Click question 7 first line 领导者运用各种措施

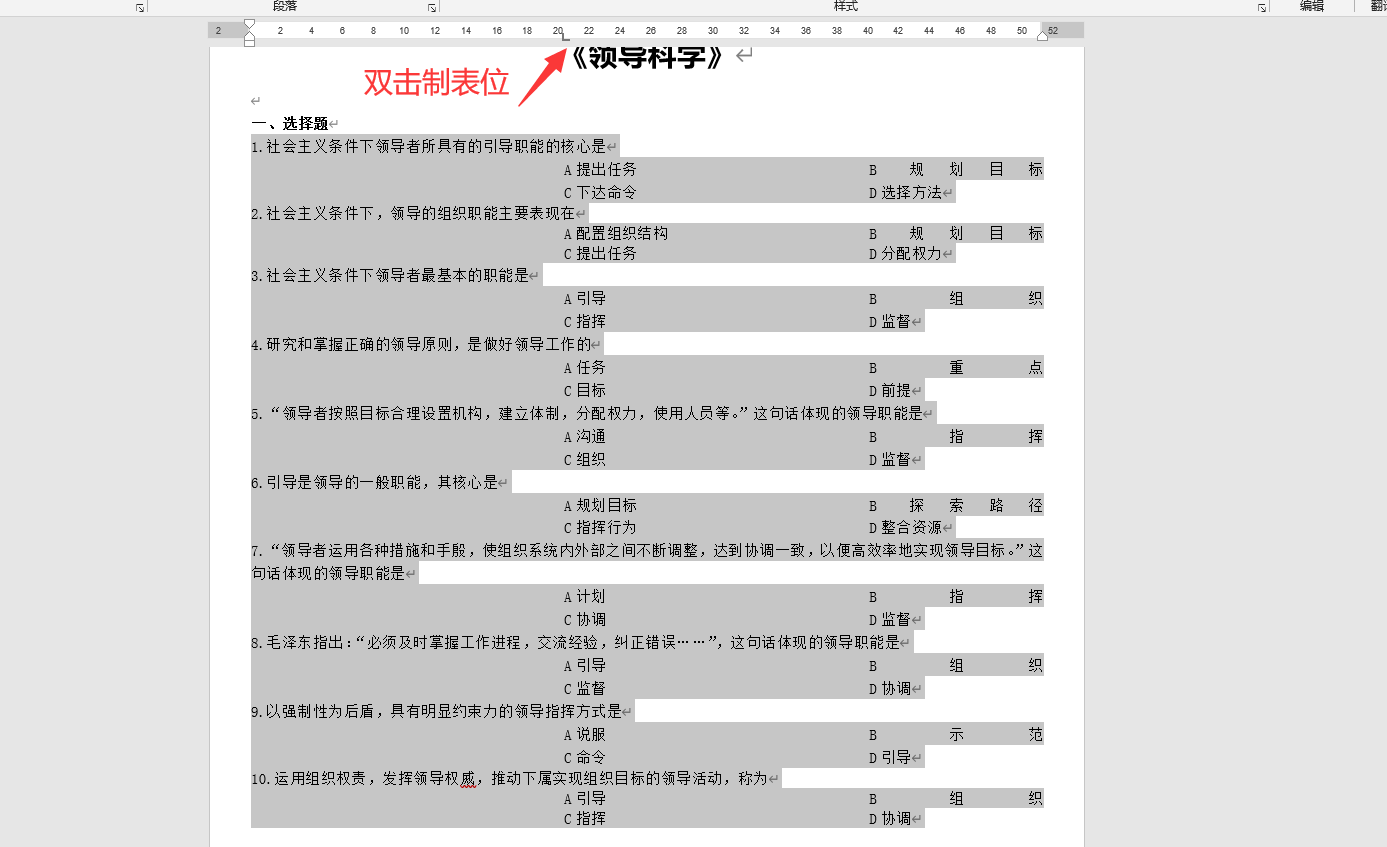point(647,551)
